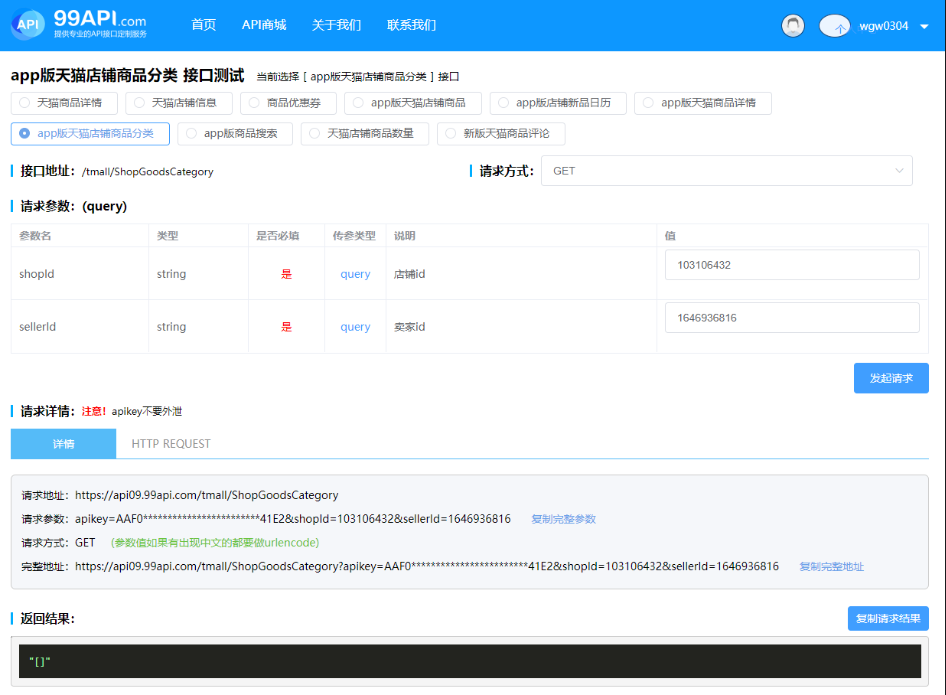
Task: Open 联系我们 page
Action: coord(411,25)
